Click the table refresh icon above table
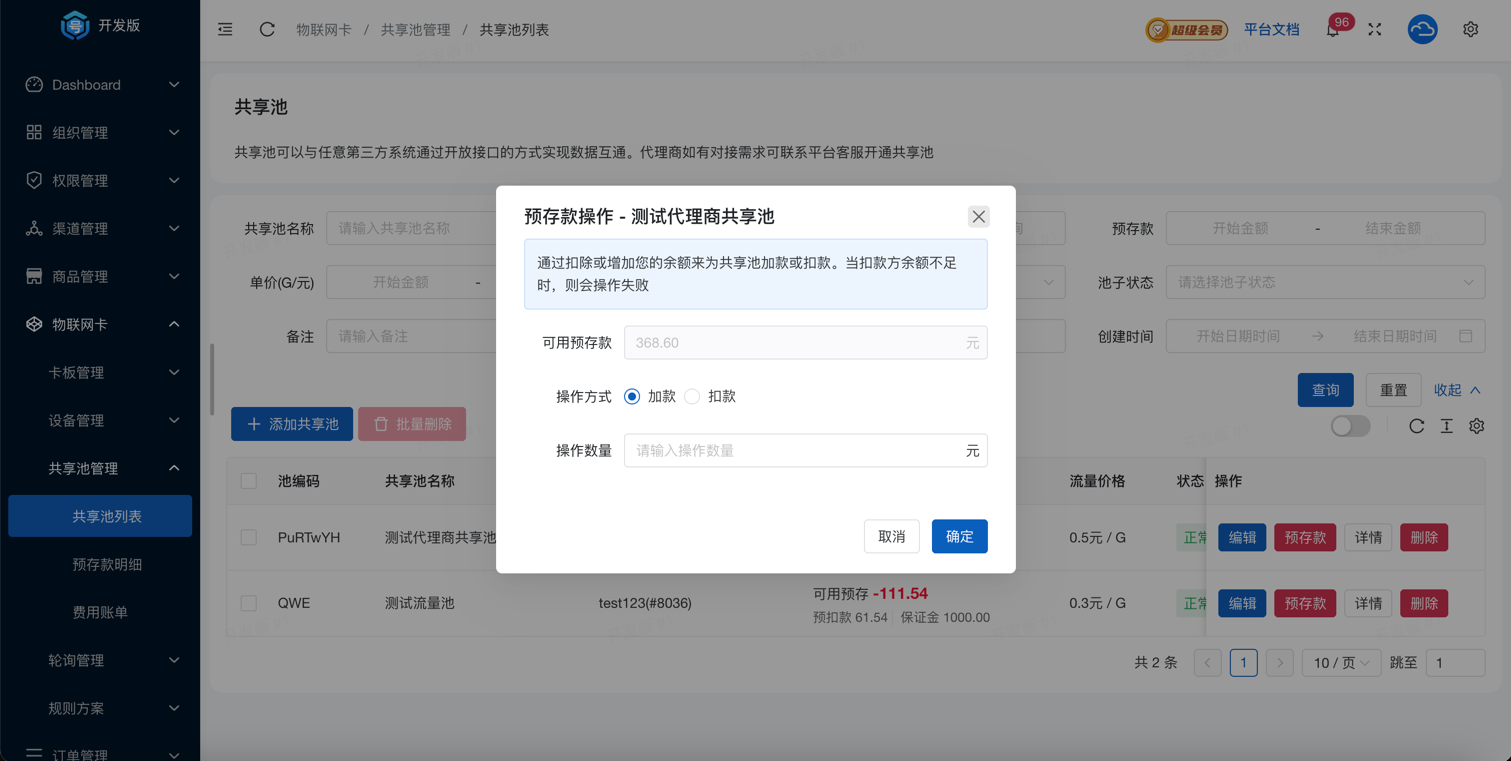Image resolution: width=1511 pixels, height=761 pixels. 1416,426
